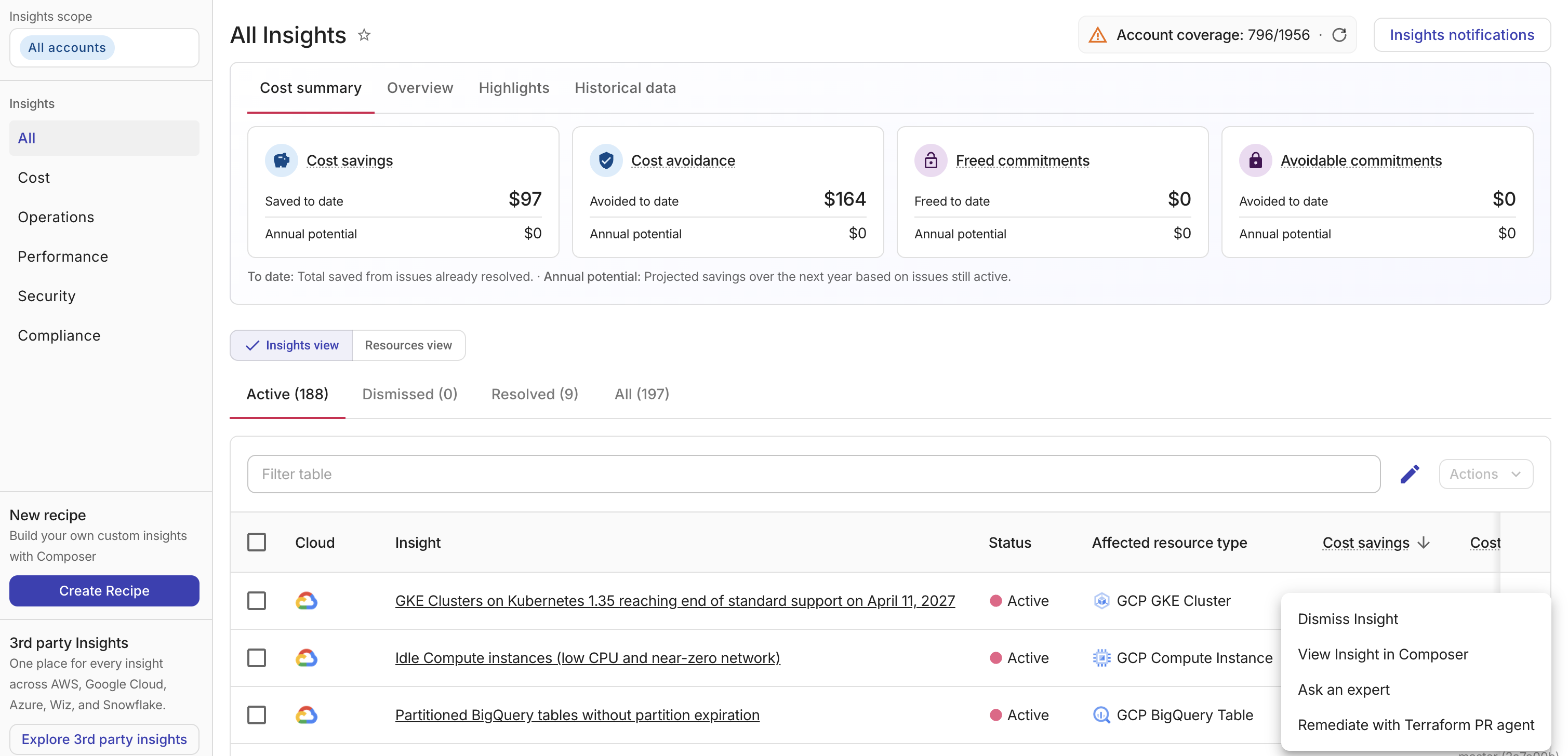Click the account coverage warning triangle icon
The image size is (1568, 756).
pyautogui.click(x=1097, y=35)
